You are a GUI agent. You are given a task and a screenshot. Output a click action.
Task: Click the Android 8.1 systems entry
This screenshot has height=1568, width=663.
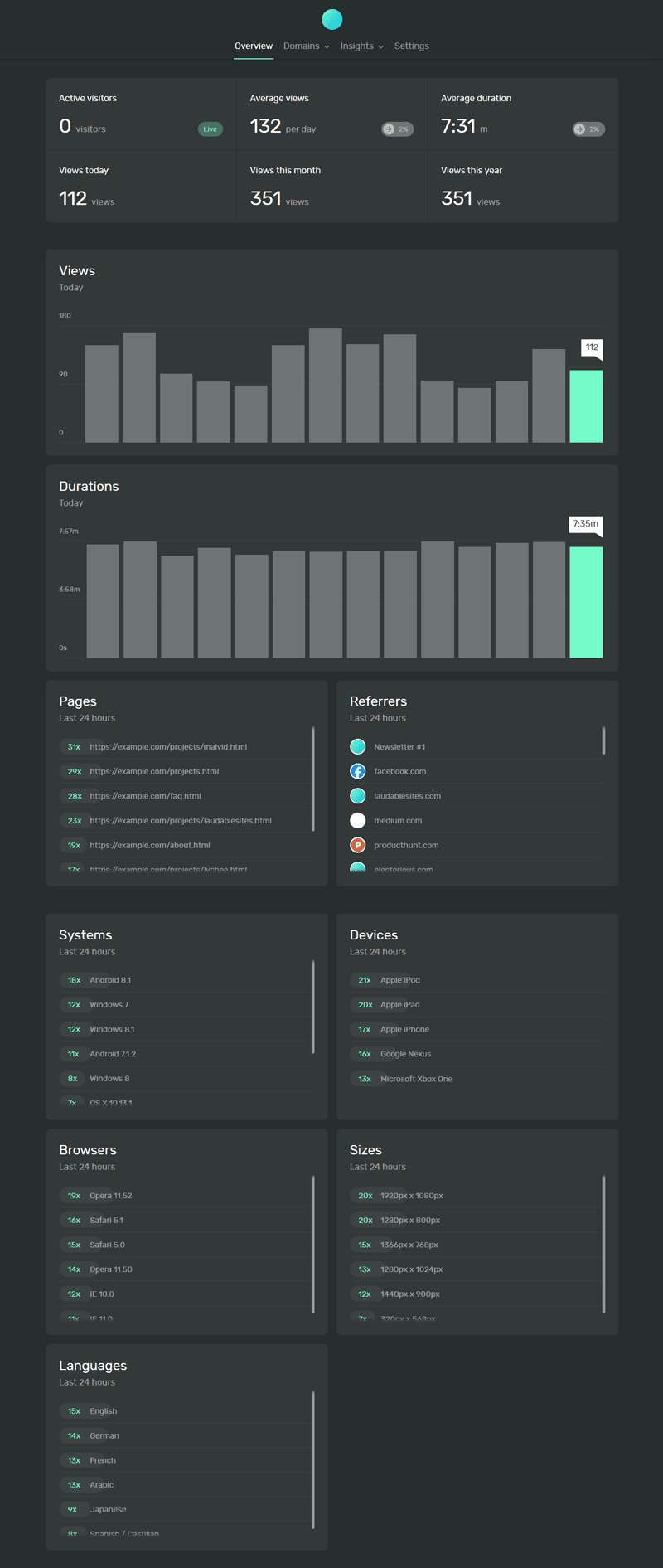110,980
